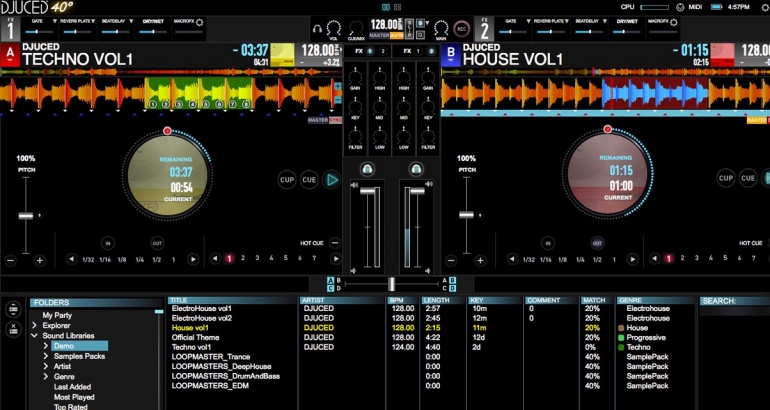The height and width of the screenshot is (410, 770).
Task: Set loop IN point on deck A
Action: (108, 242)
